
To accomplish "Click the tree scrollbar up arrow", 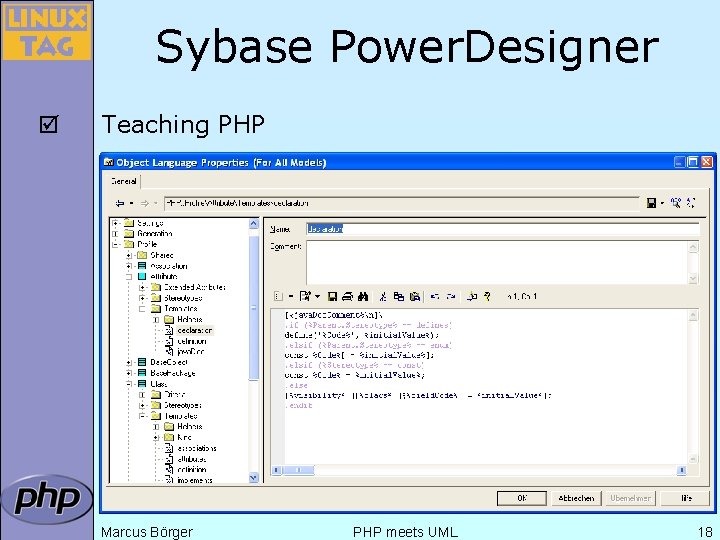I will (x=253, y=224).
